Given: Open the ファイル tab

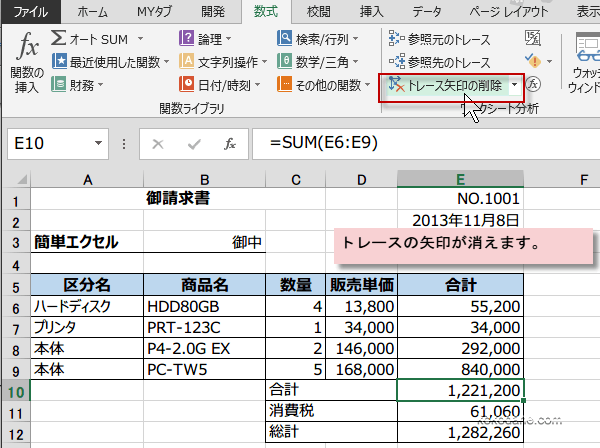Looking at the screenshot, I should click(30, 11).
